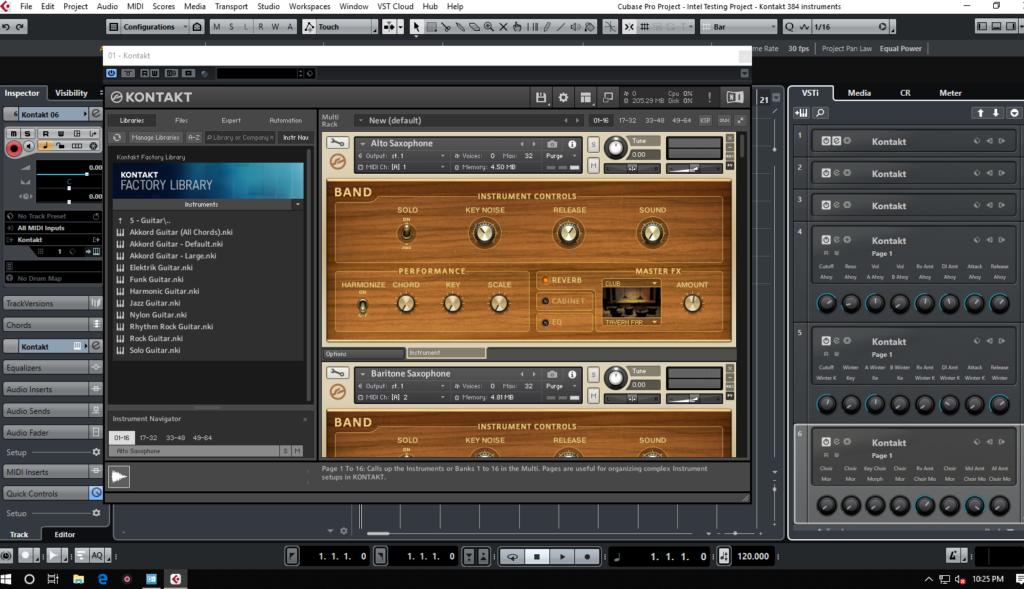
Task: Open Windows Start menu
Action: pyautogui.click(x=7, y=579)
